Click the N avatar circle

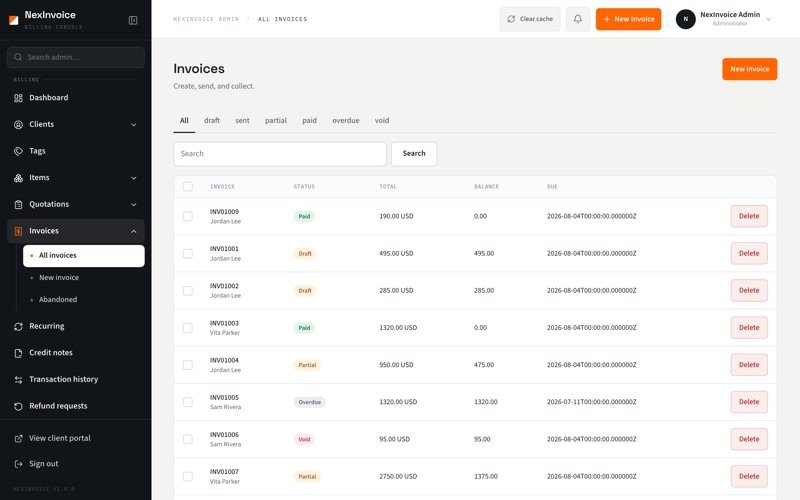pos(685,19)
